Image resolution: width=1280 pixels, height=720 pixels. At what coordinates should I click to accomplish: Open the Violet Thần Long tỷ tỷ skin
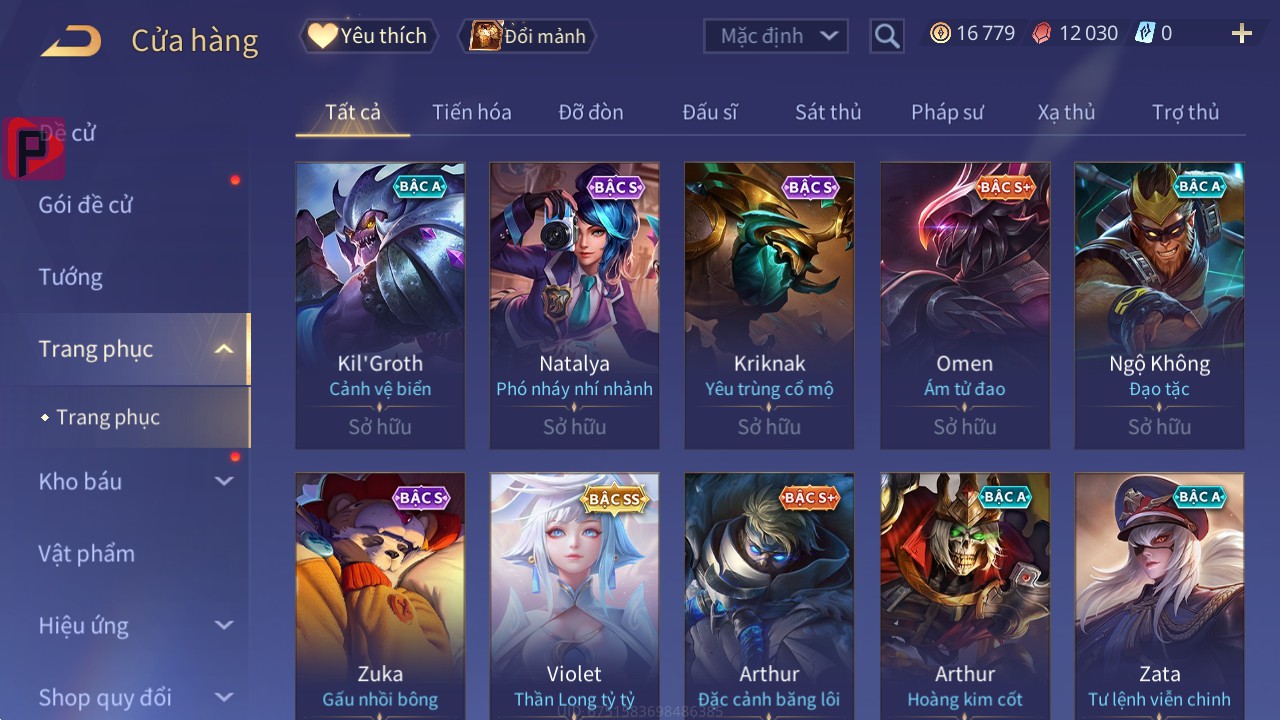click(x=575, y=596)
